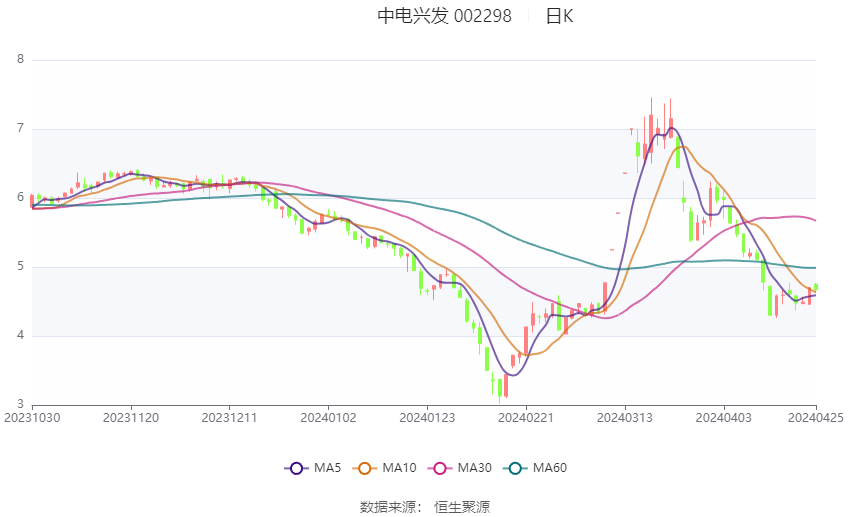850x517 pixels.
Task: Toggle the MA5 legend series
Action: [x=313, y=468]
